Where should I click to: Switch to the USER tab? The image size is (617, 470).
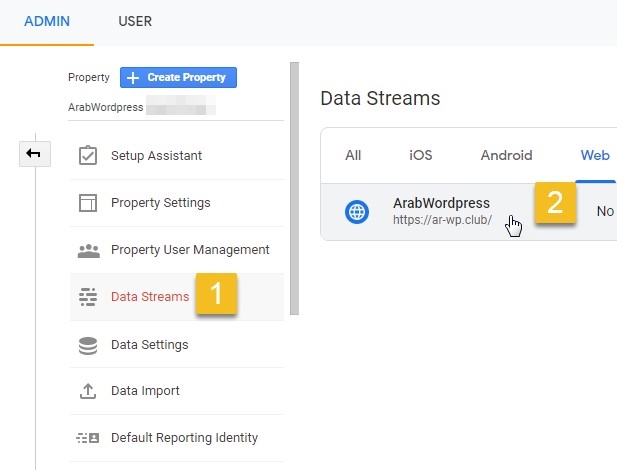(135, 21)
